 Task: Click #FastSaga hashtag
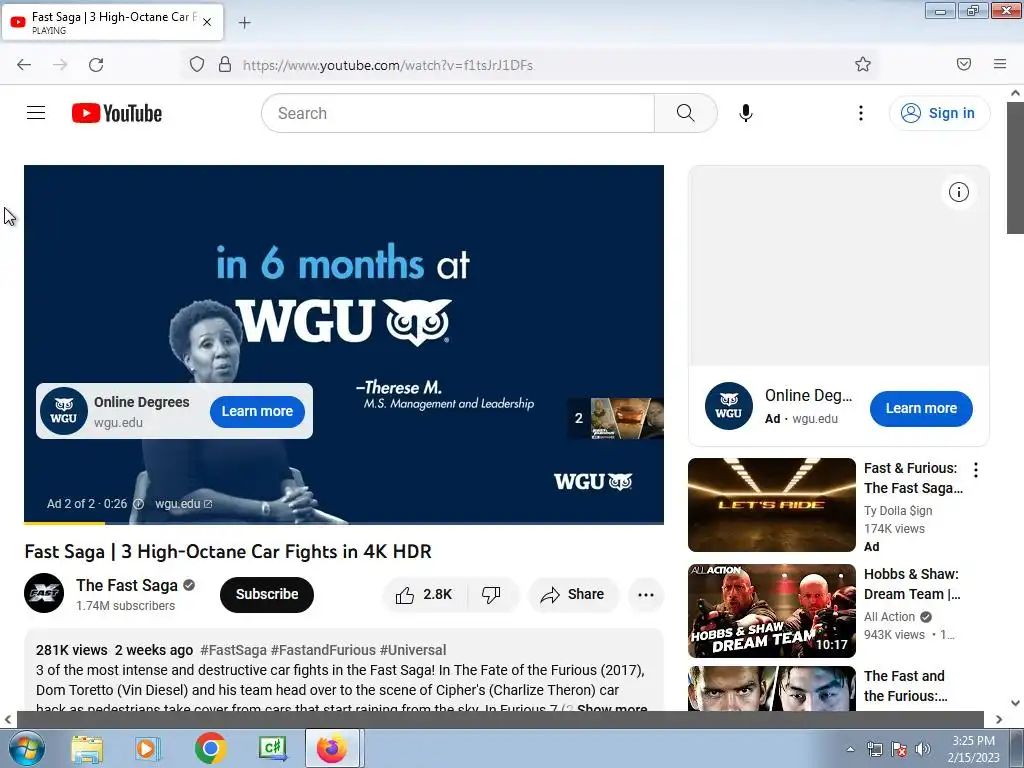pos(233,650)
